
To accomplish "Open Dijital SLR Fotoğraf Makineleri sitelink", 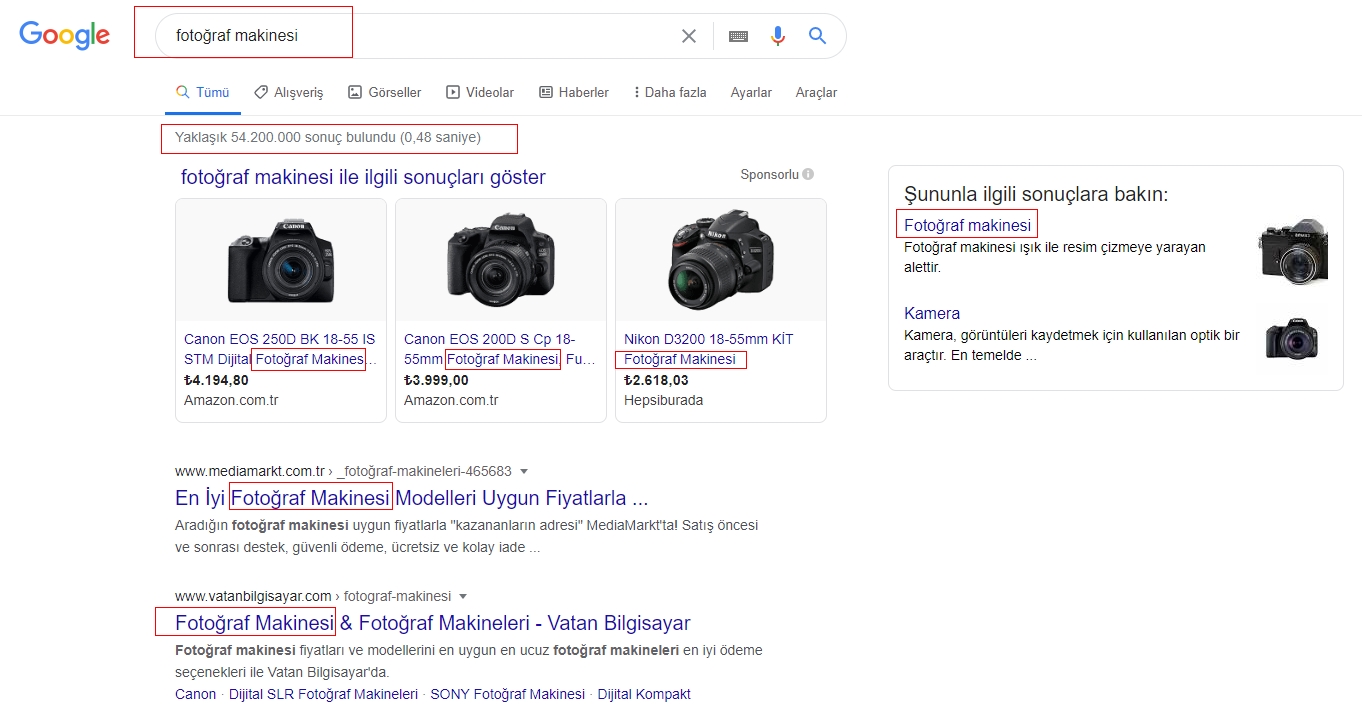I will [x=323, y=694].
